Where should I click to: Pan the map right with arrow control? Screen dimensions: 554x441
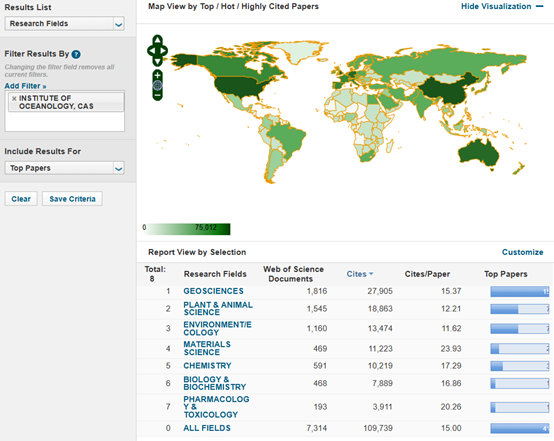pos(164,51)
